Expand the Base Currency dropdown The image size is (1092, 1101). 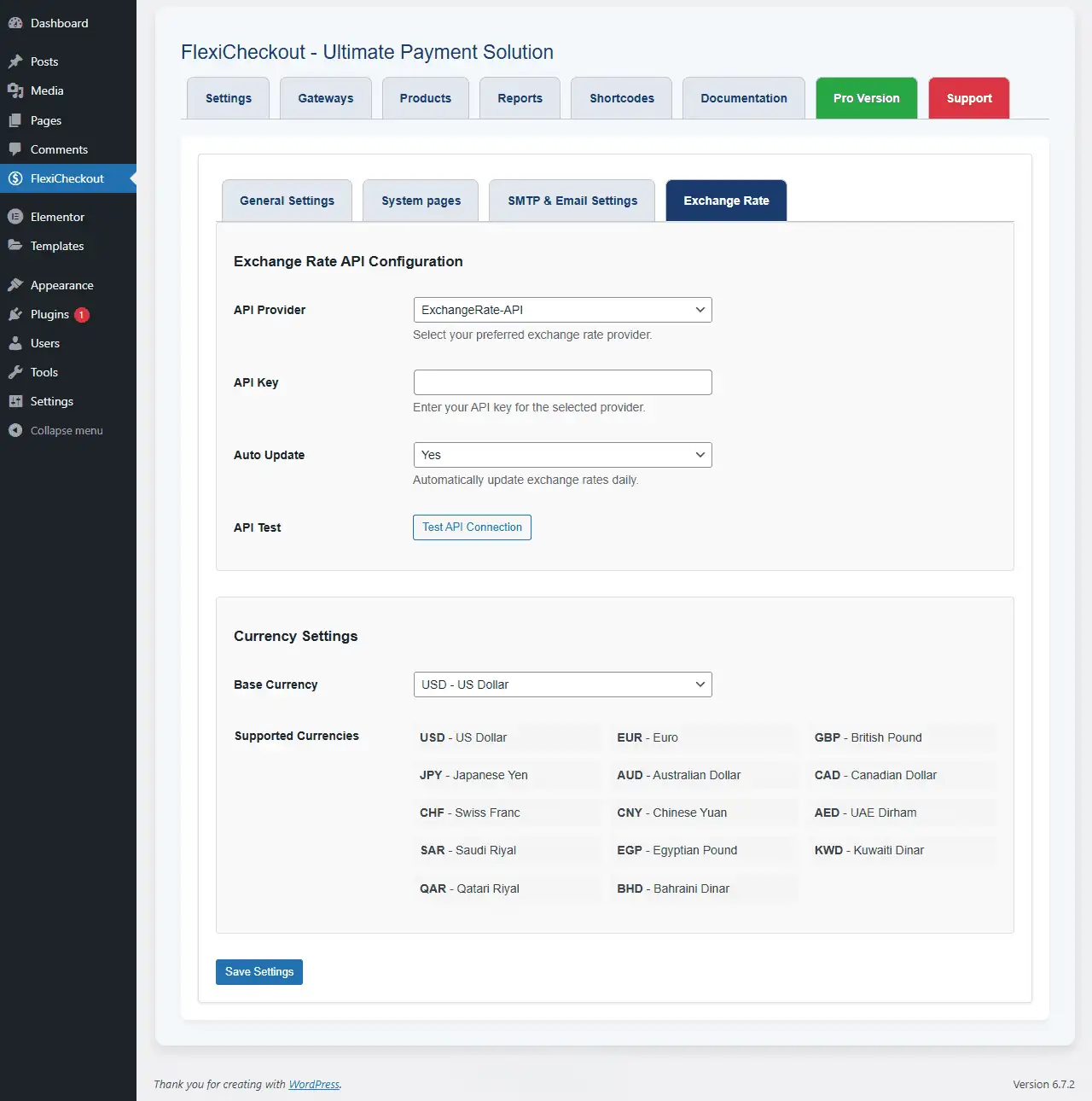coord(562,684)
